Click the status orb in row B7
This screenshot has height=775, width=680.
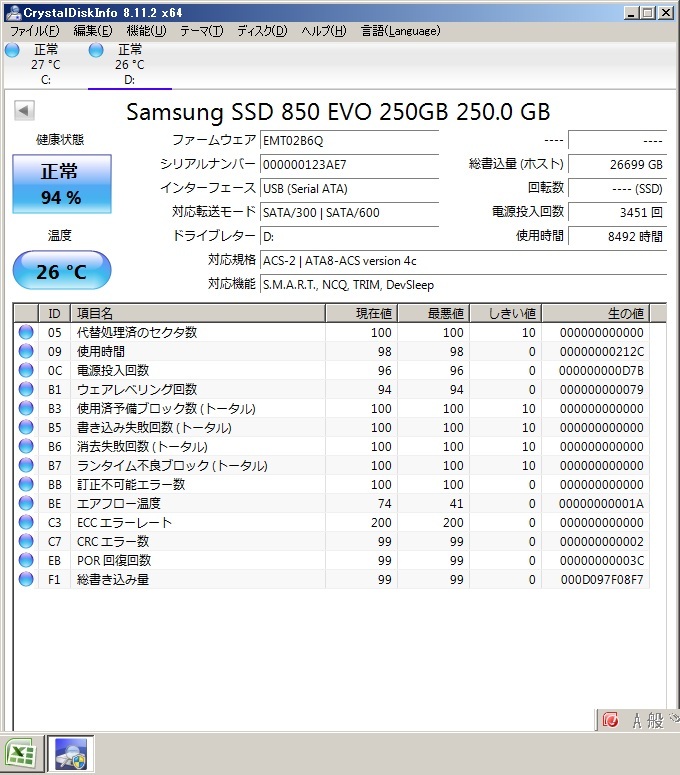coord(26,466)
